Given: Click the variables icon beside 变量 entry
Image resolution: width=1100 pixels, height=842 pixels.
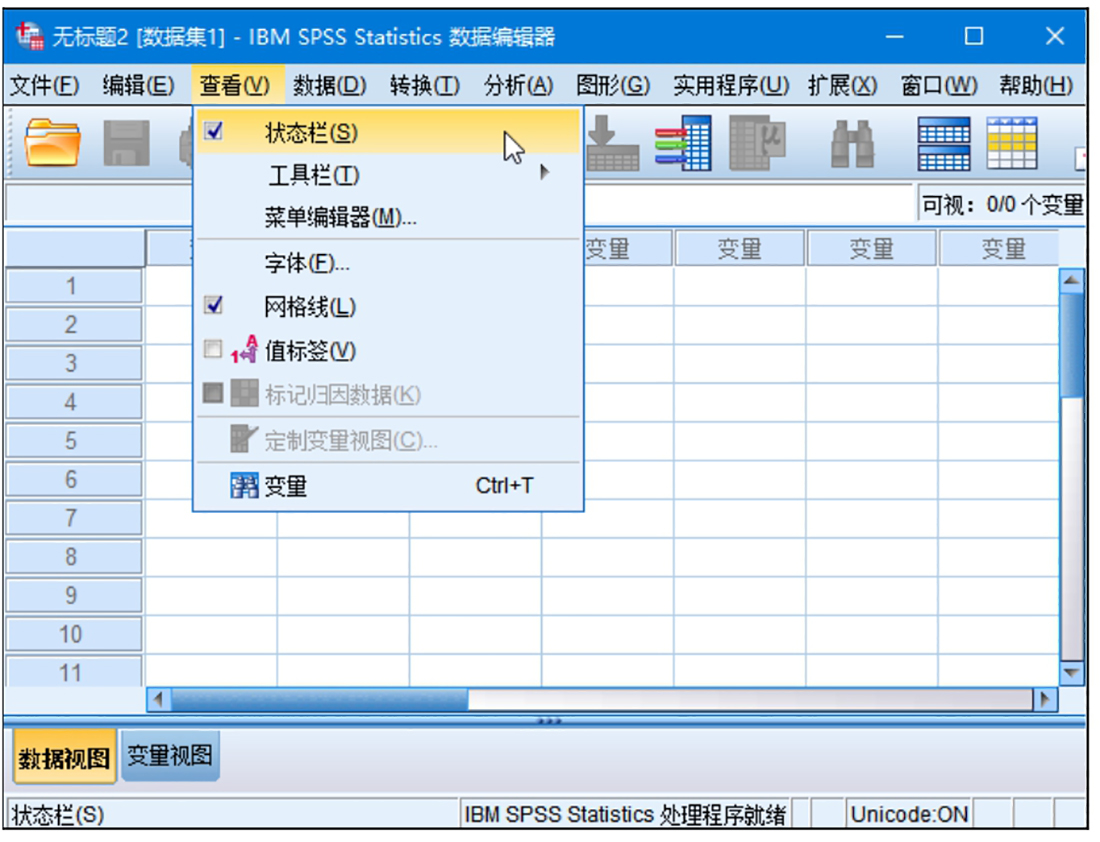Looking at the screenshot, I should click(244, 486).
